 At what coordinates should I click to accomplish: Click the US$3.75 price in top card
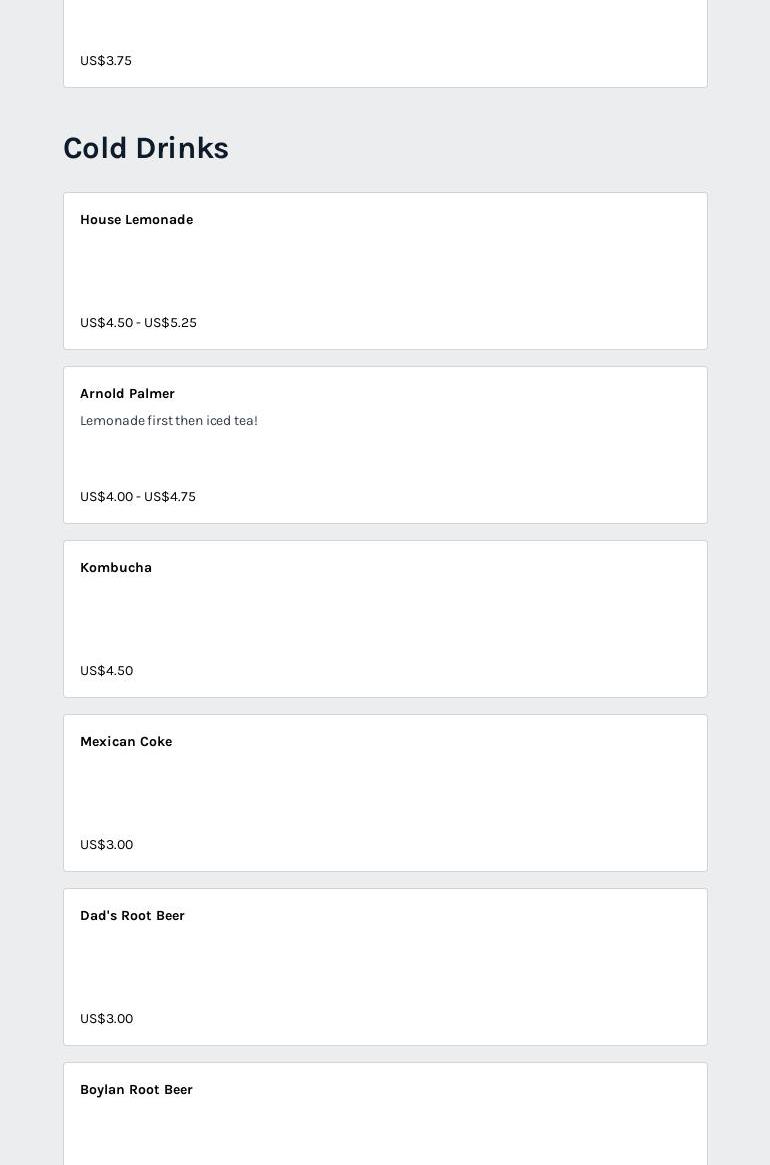click(106, 61)
